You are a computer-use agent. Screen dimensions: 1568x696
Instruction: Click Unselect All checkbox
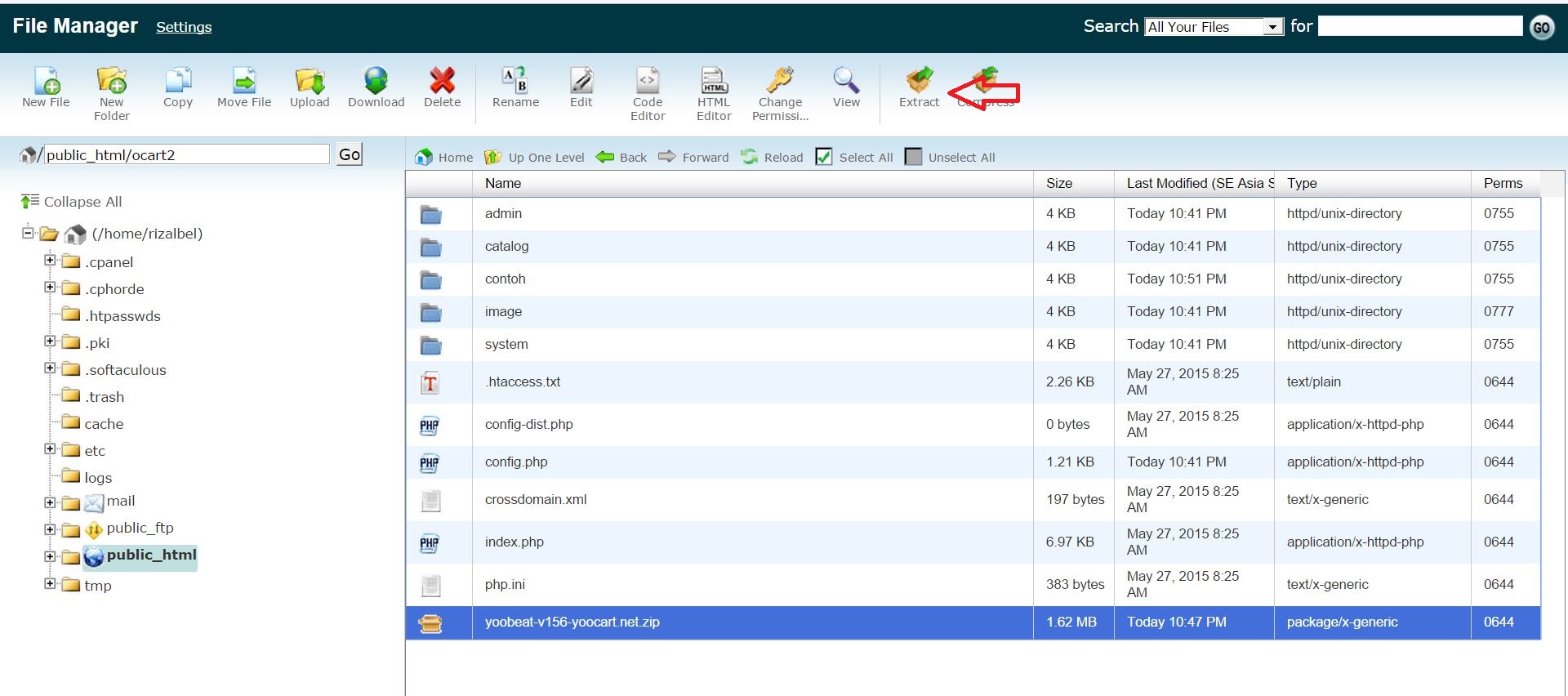[x=914, y=157]
